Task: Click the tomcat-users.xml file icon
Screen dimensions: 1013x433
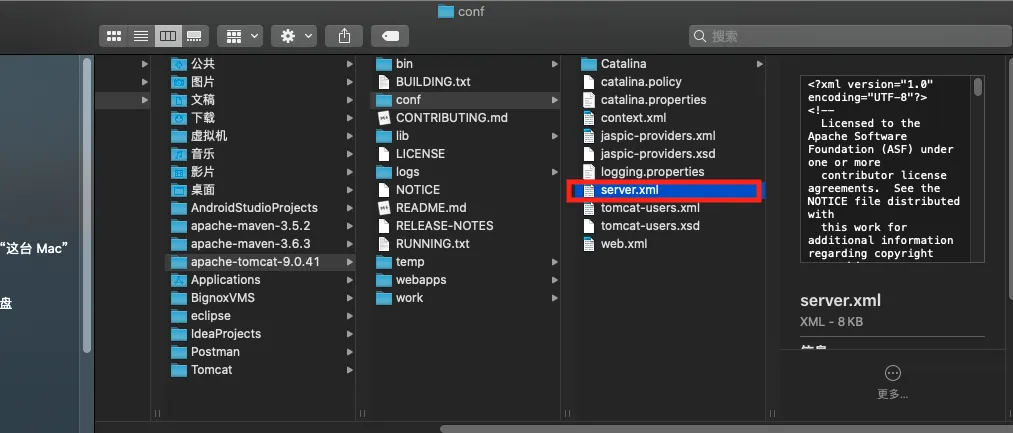Action: 589,208
